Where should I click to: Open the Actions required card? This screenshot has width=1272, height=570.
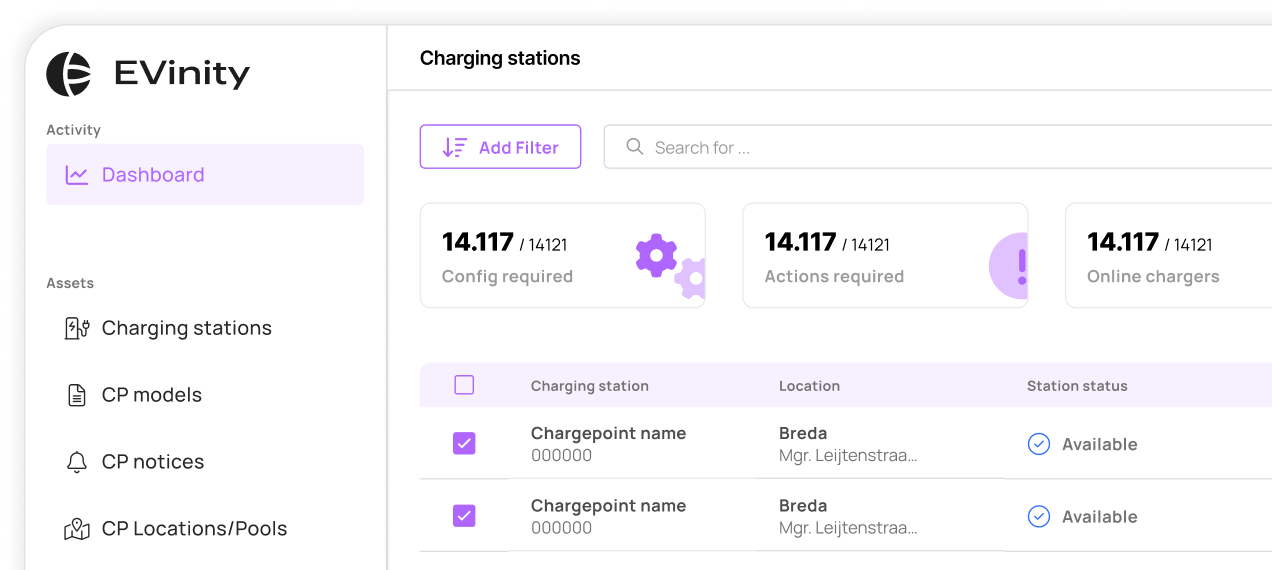coord(885,255)
